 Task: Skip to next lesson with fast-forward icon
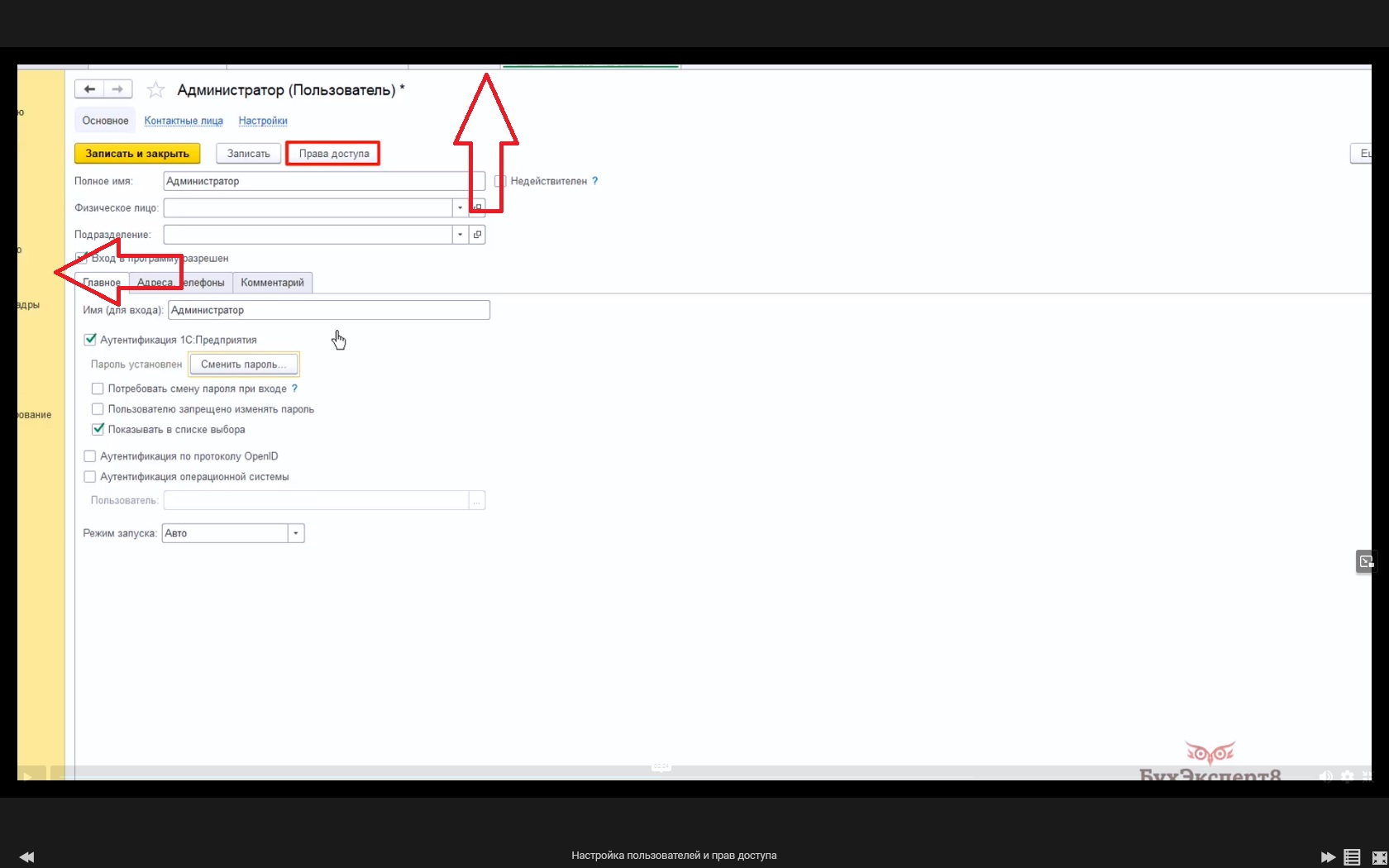click(x=1328, y=856)
